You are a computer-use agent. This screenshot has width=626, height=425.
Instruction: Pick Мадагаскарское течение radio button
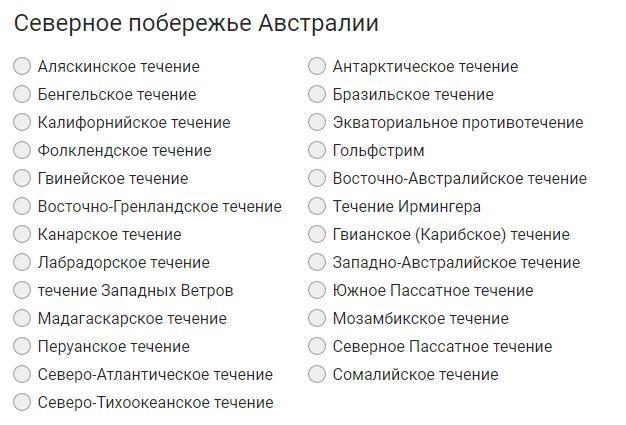click(22, 318)
